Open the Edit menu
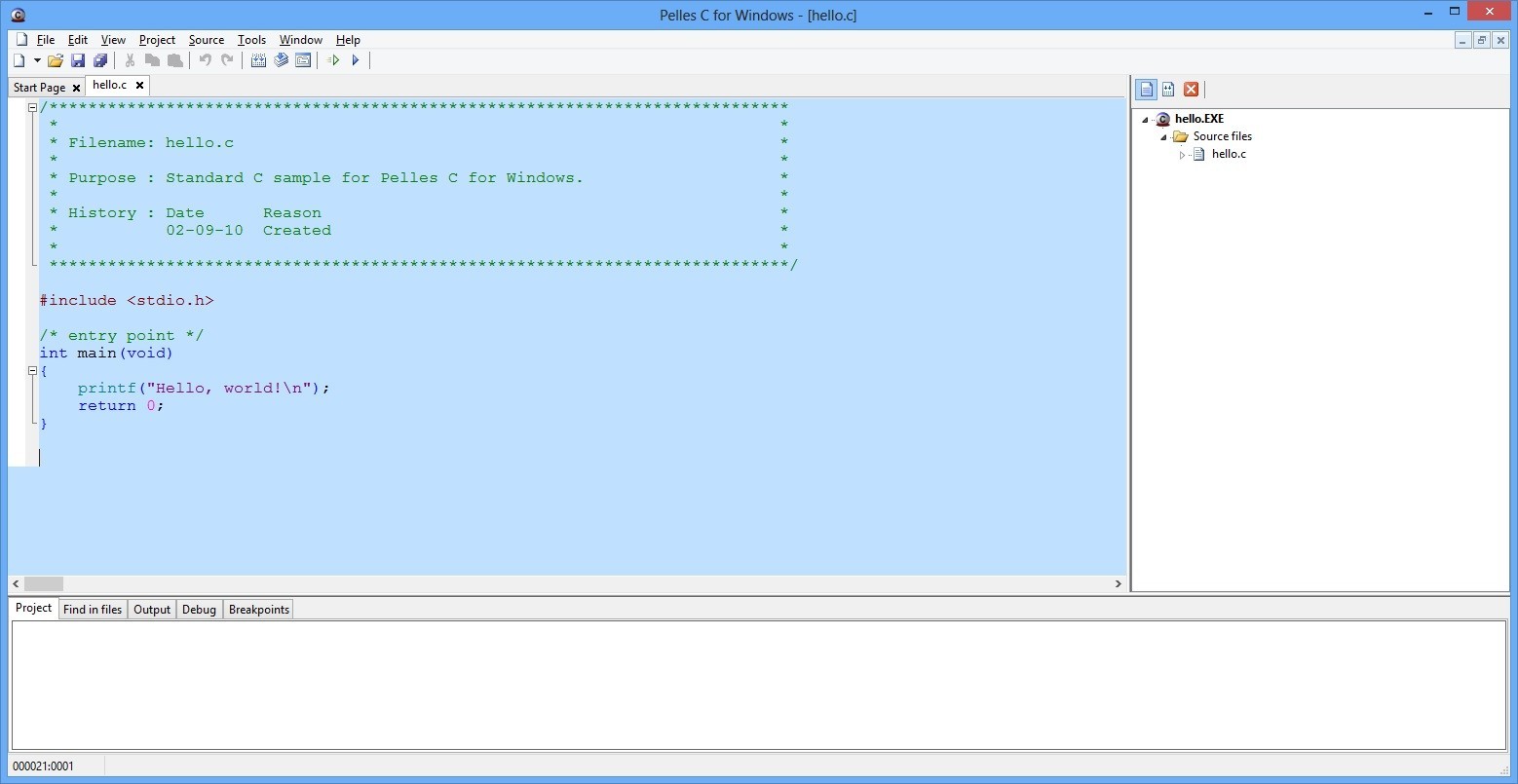 (77, 40)
